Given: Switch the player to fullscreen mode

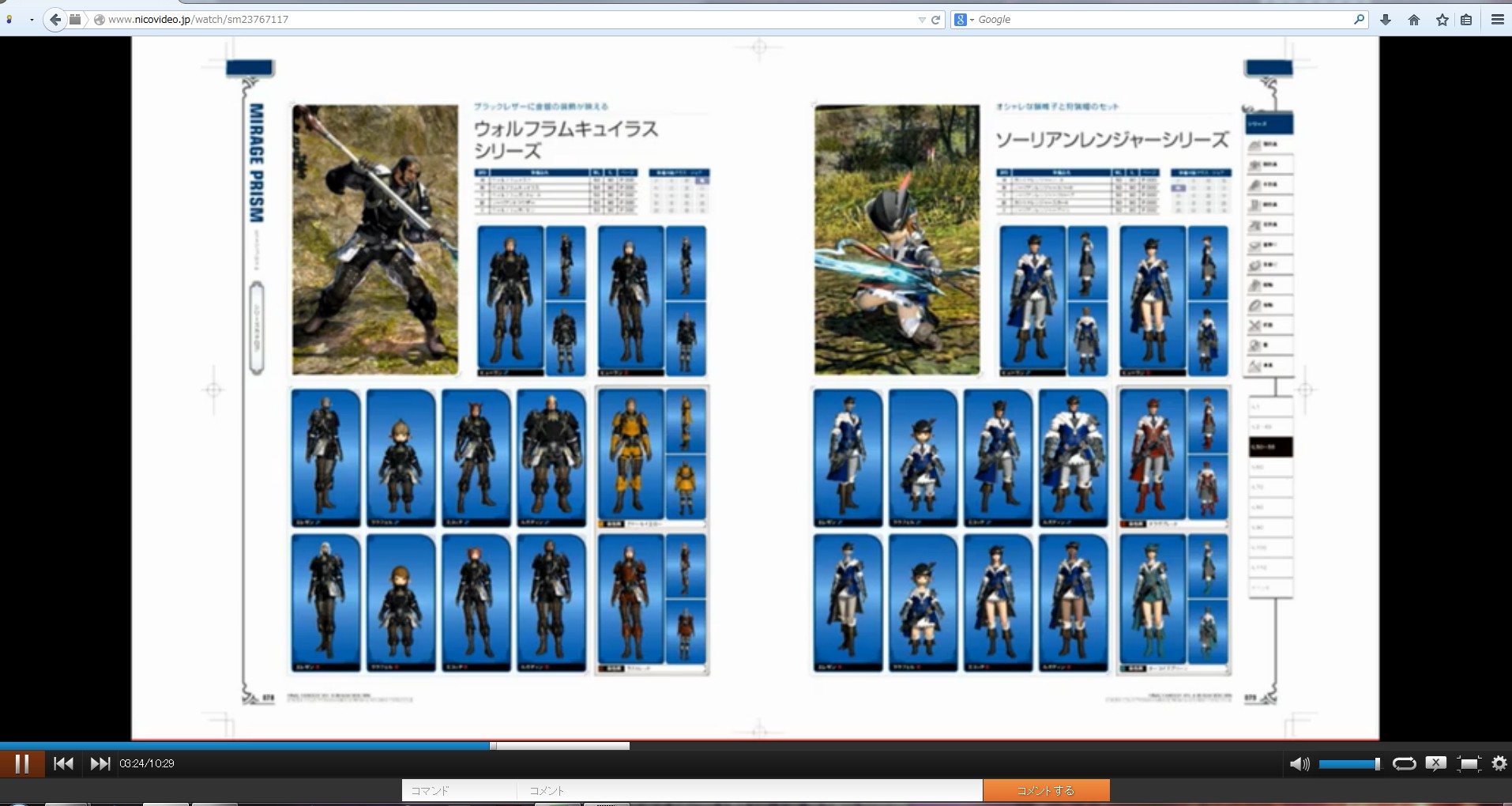Looking at the screenshot, I should click(x=1468, y=763).
